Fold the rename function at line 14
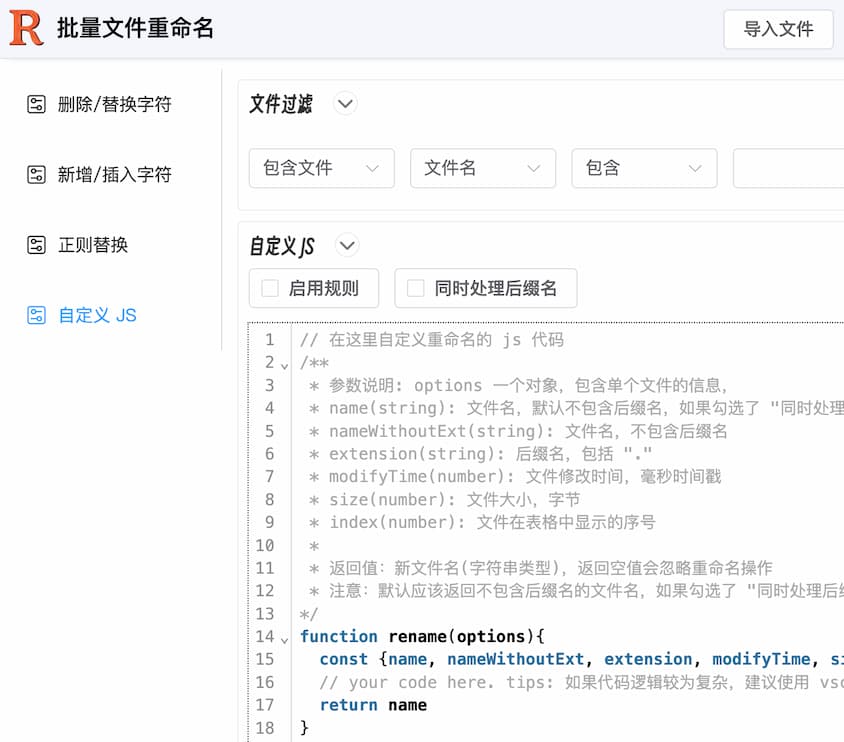 [x=284, y=638]
